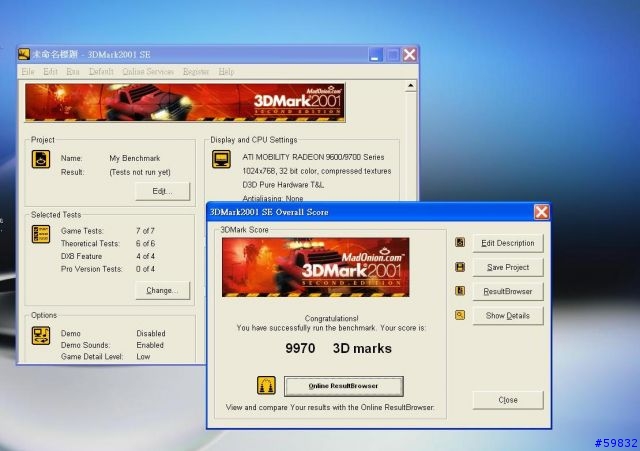Click the Display and CPU Settings monitor icon
This screenshot has width=640, height=451.
221,159
